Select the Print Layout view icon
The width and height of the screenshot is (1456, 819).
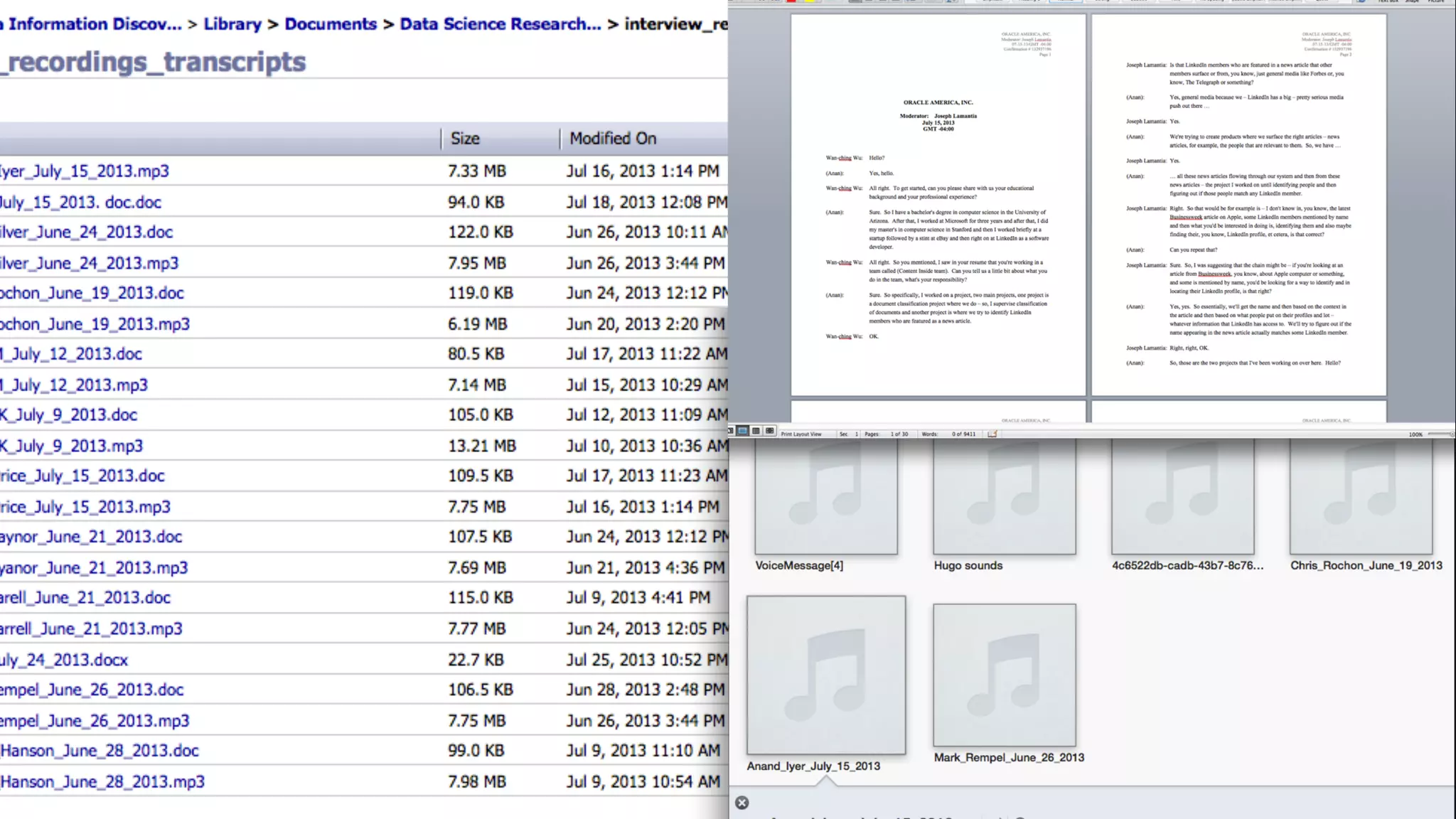tap(743, 431)
